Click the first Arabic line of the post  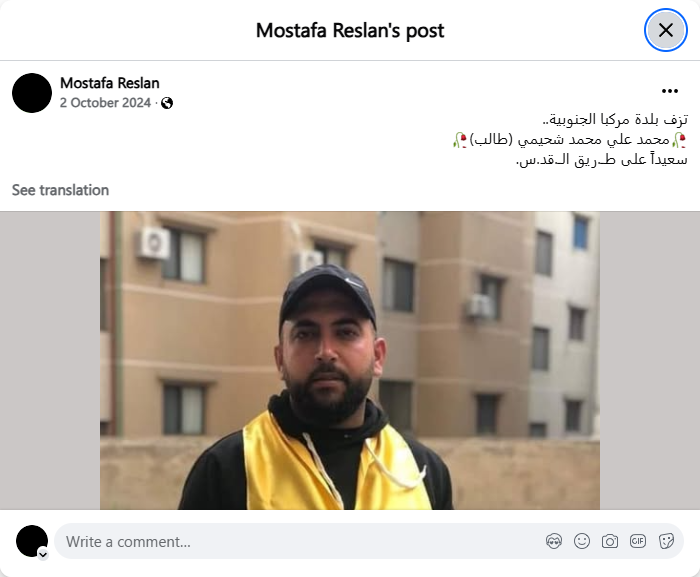615,120
